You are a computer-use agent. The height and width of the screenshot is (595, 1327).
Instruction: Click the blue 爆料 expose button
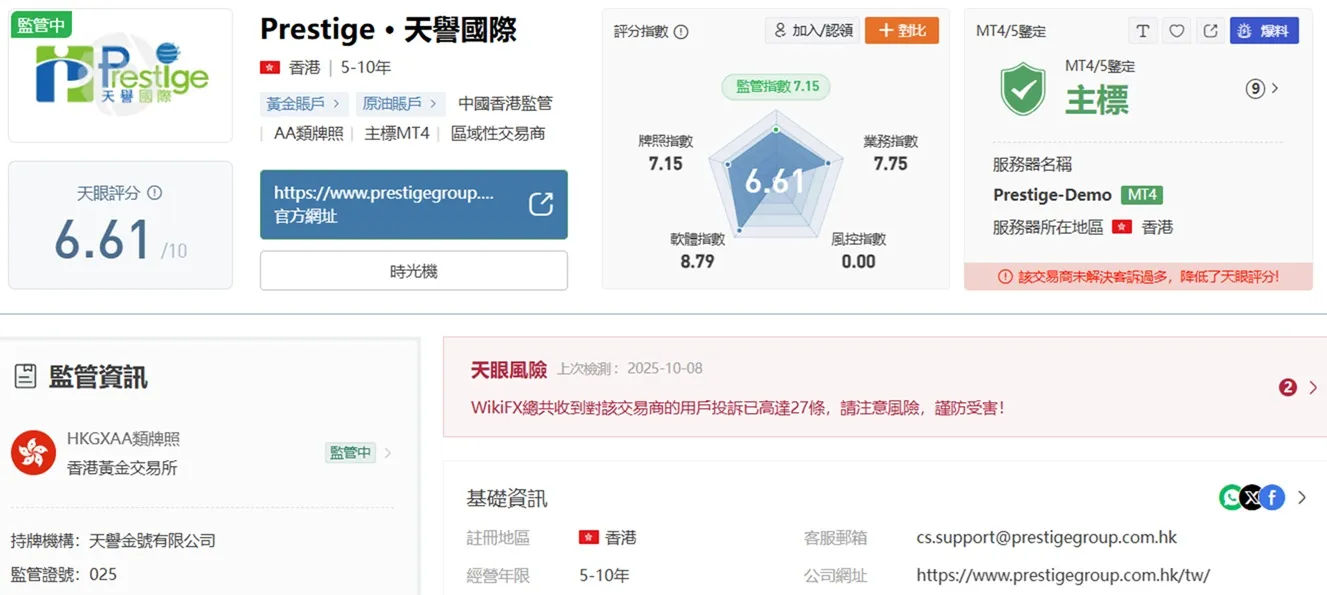click(x=1264, y=31)
